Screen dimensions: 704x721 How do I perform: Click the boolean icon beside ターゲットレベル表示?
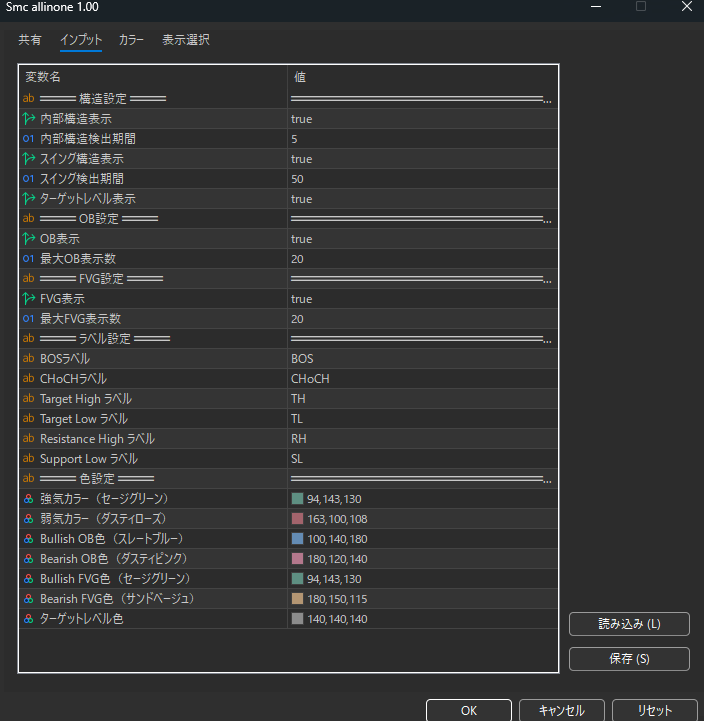pos(29,199)
